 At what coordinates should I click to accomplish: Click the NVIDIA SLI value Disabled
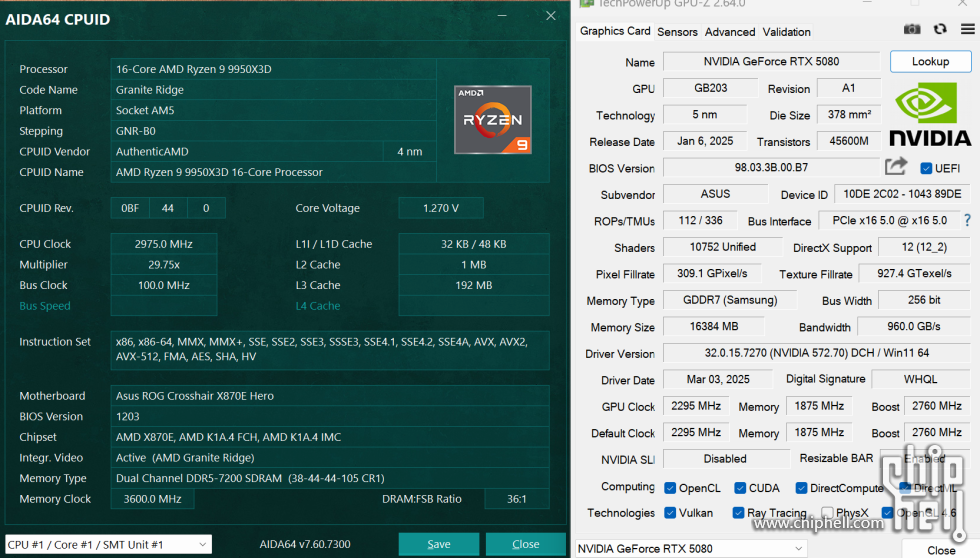(725, 459)
